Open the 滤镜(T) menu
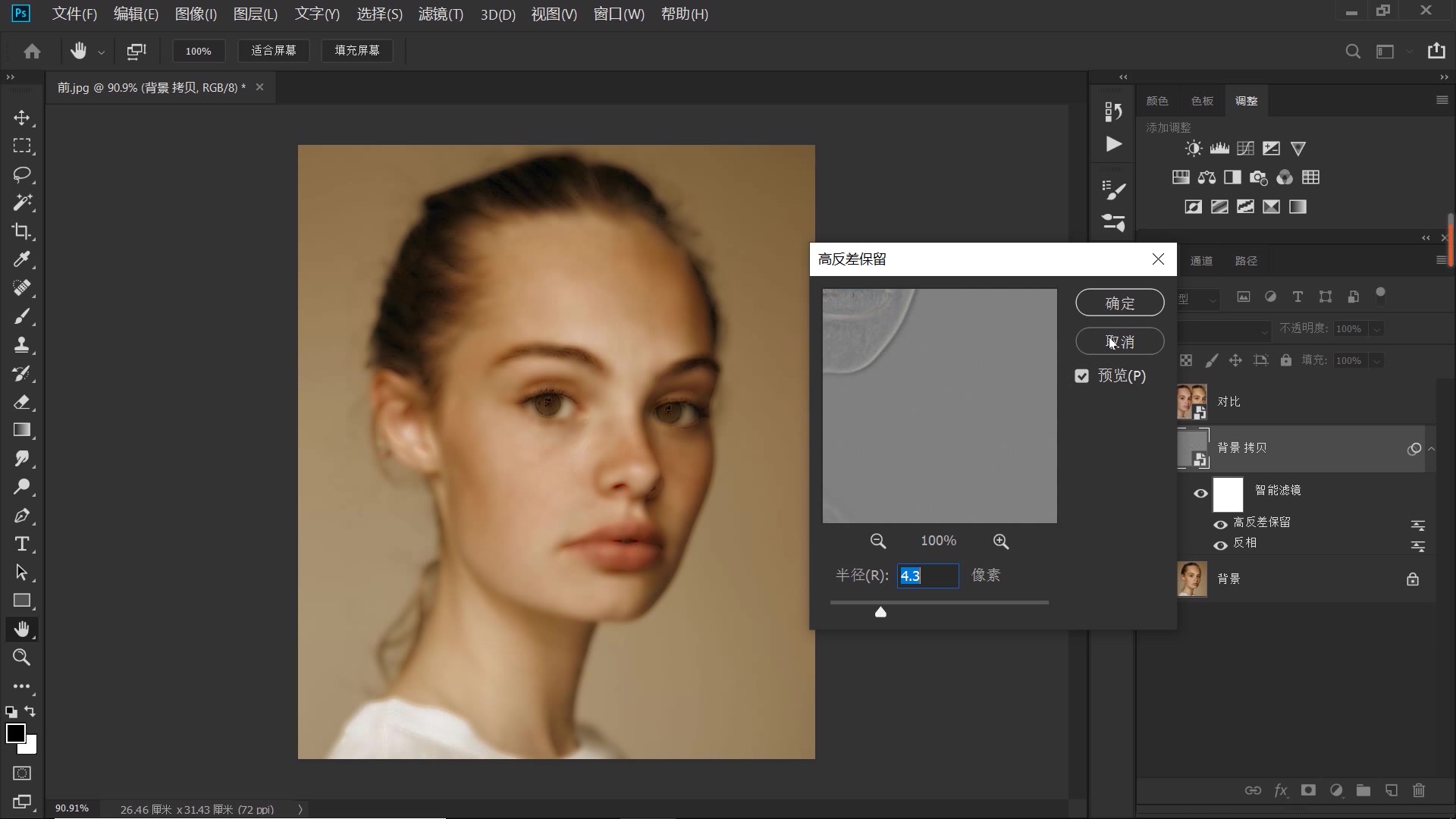Screen dimensions: 1456x819 441,14
